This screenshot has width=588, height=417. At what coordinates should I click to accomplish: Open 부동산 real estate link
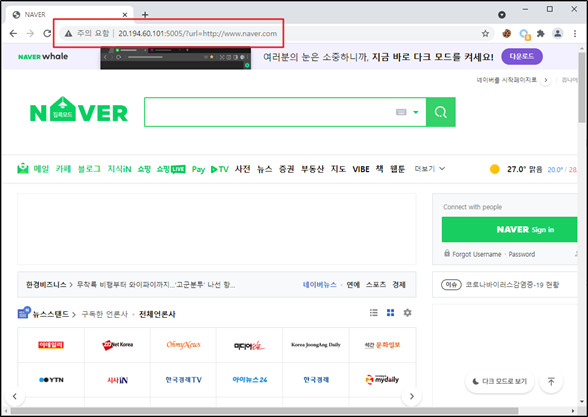(312, 169)
